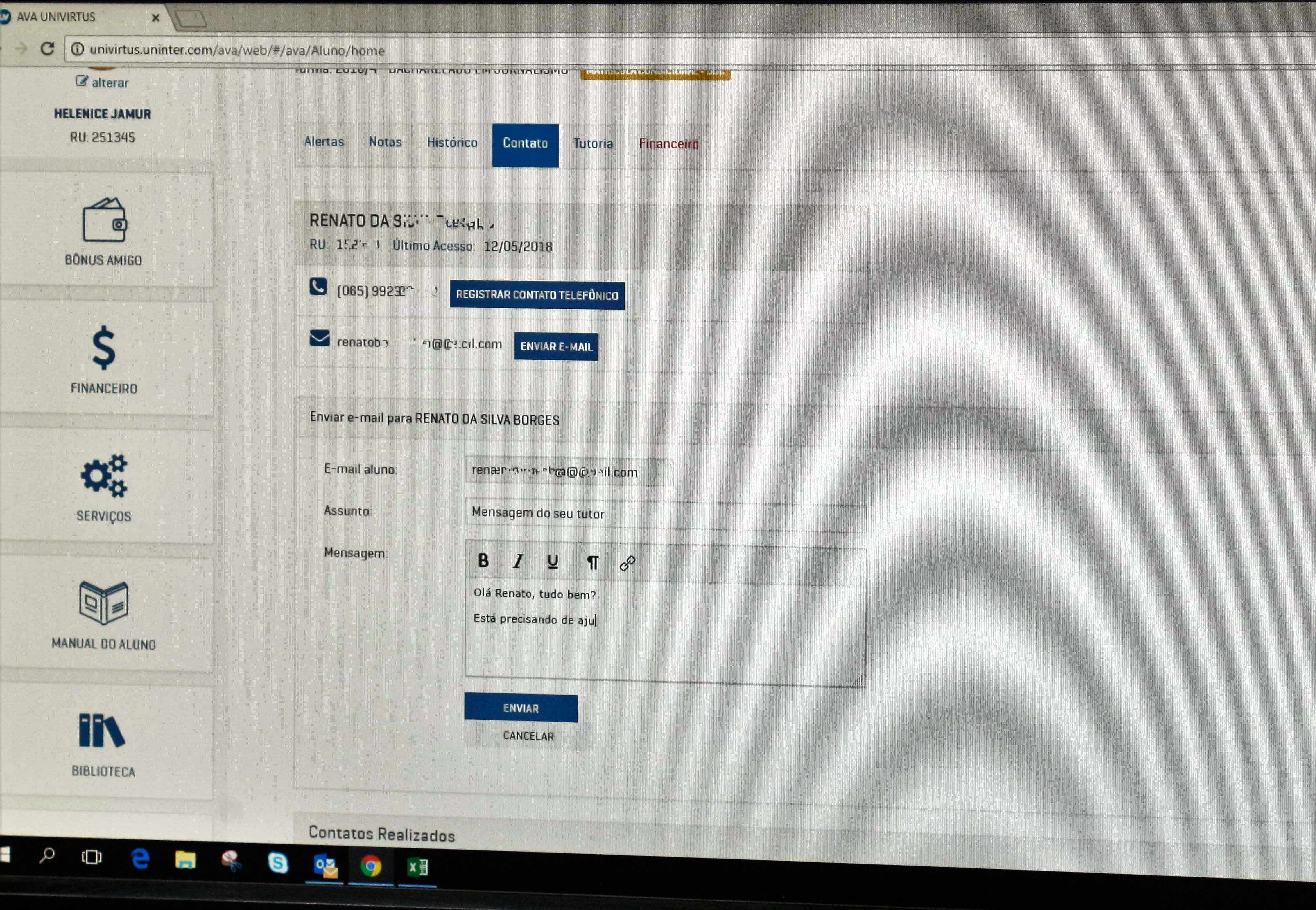Screen dimensions: 1316x910
Task: Click the Bold formatting icon
Action: tap(483, 561)
